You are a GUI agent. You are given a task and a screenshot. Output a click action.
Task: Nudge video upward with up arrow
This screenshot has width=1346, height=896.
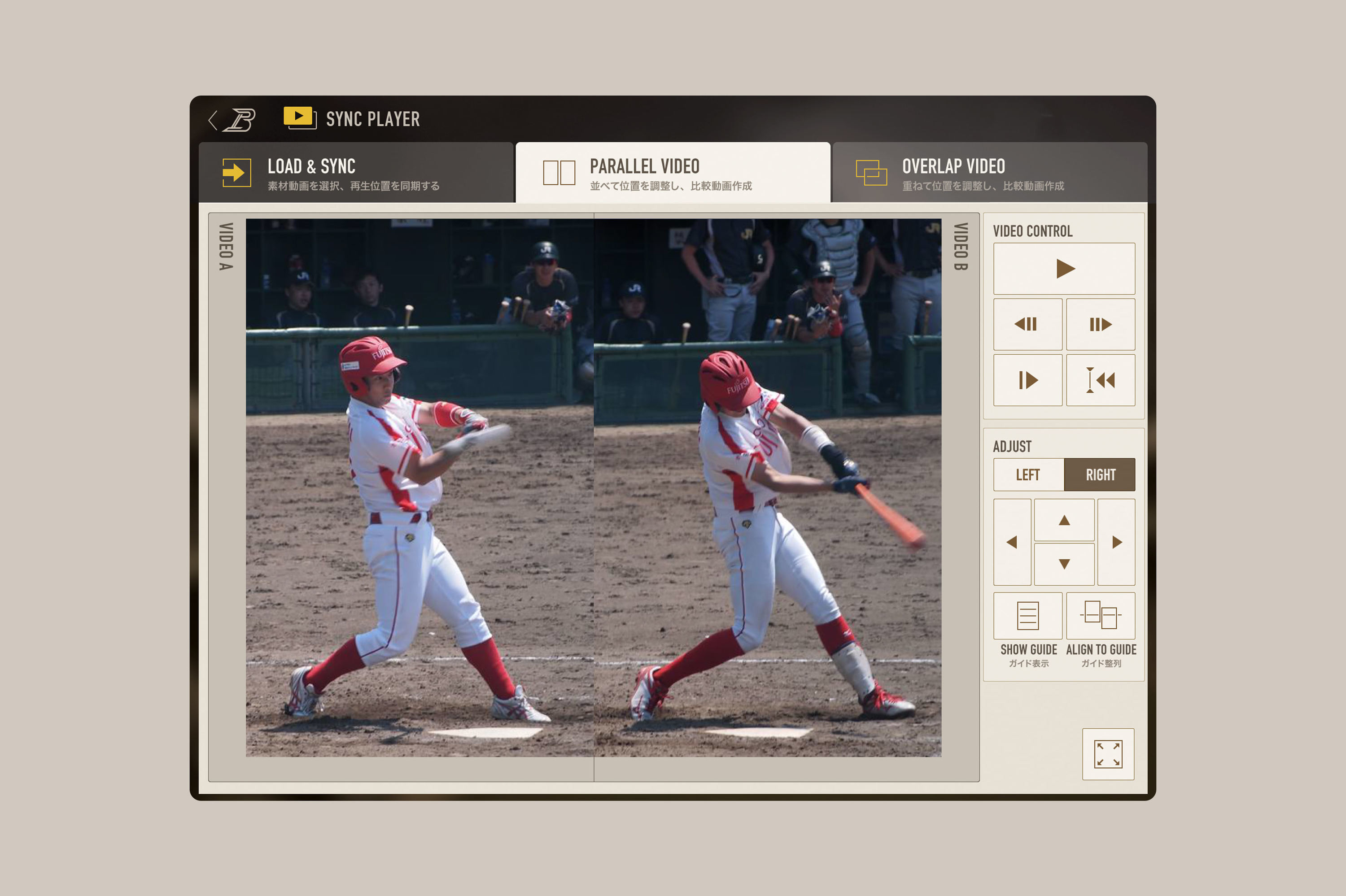1064,520
